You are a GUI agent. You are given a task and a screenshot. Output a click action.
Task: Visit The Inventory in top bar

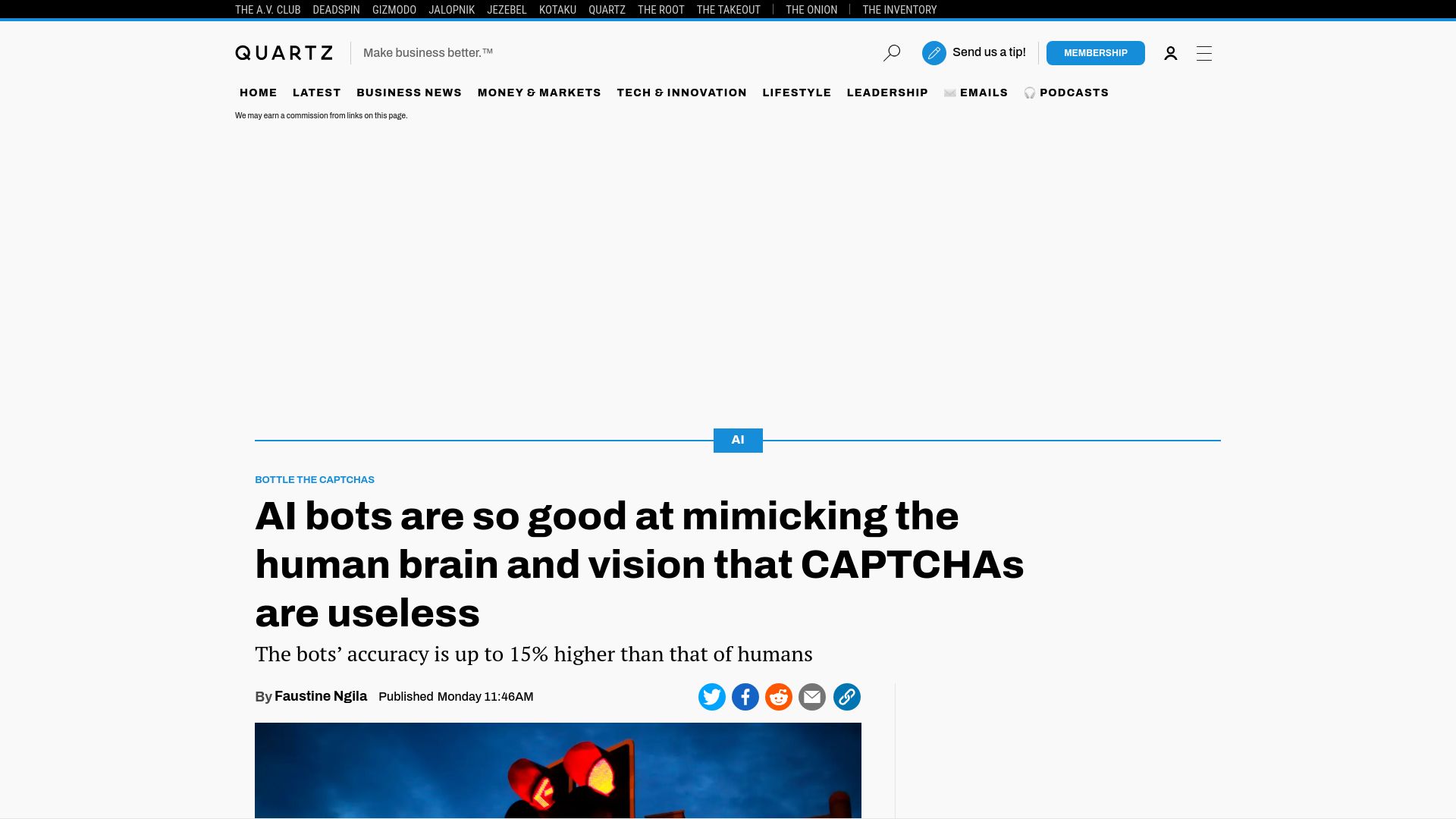pyautogui.click(x=899, y=10)
